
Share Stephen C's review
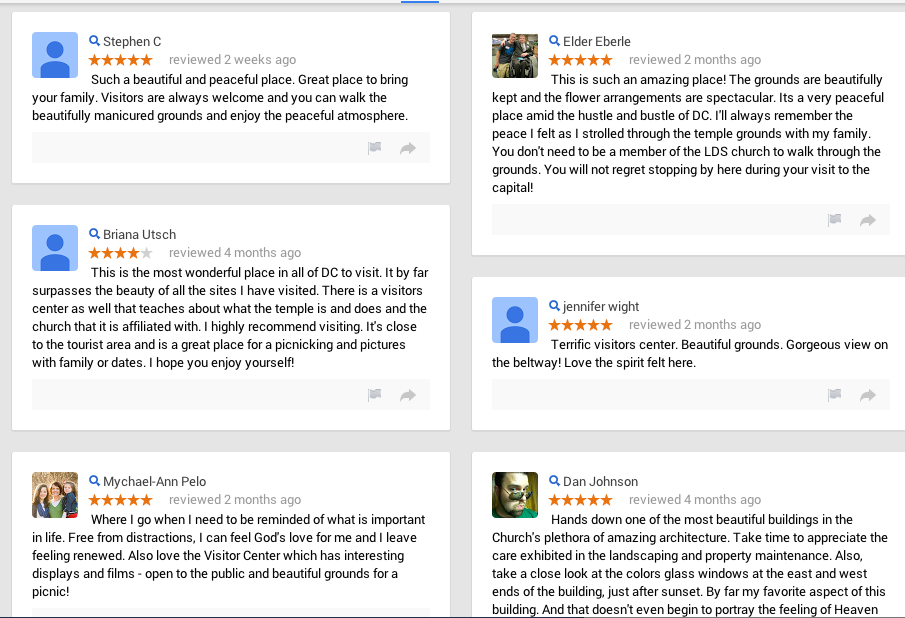408,148
